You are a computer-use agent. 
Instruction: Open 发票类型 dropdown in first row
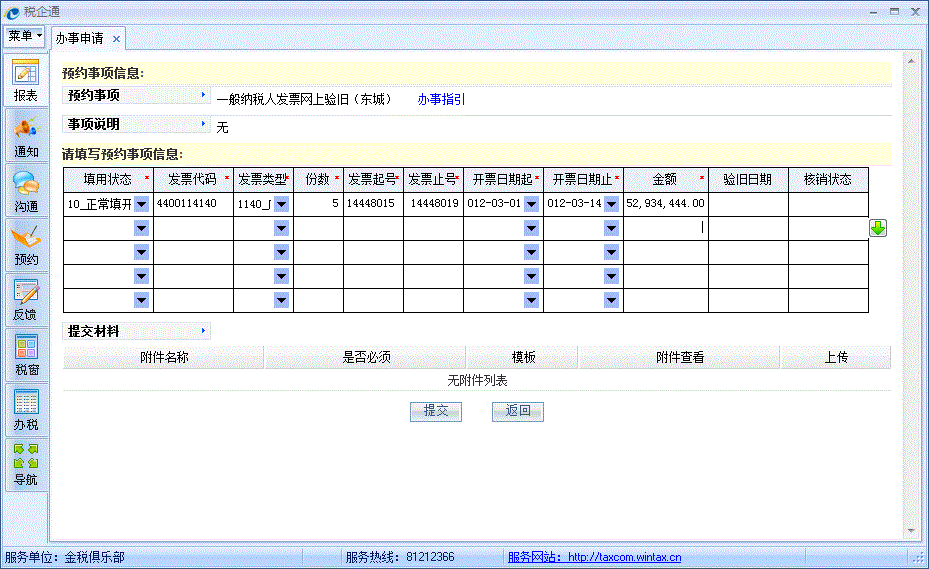[281, 204]
